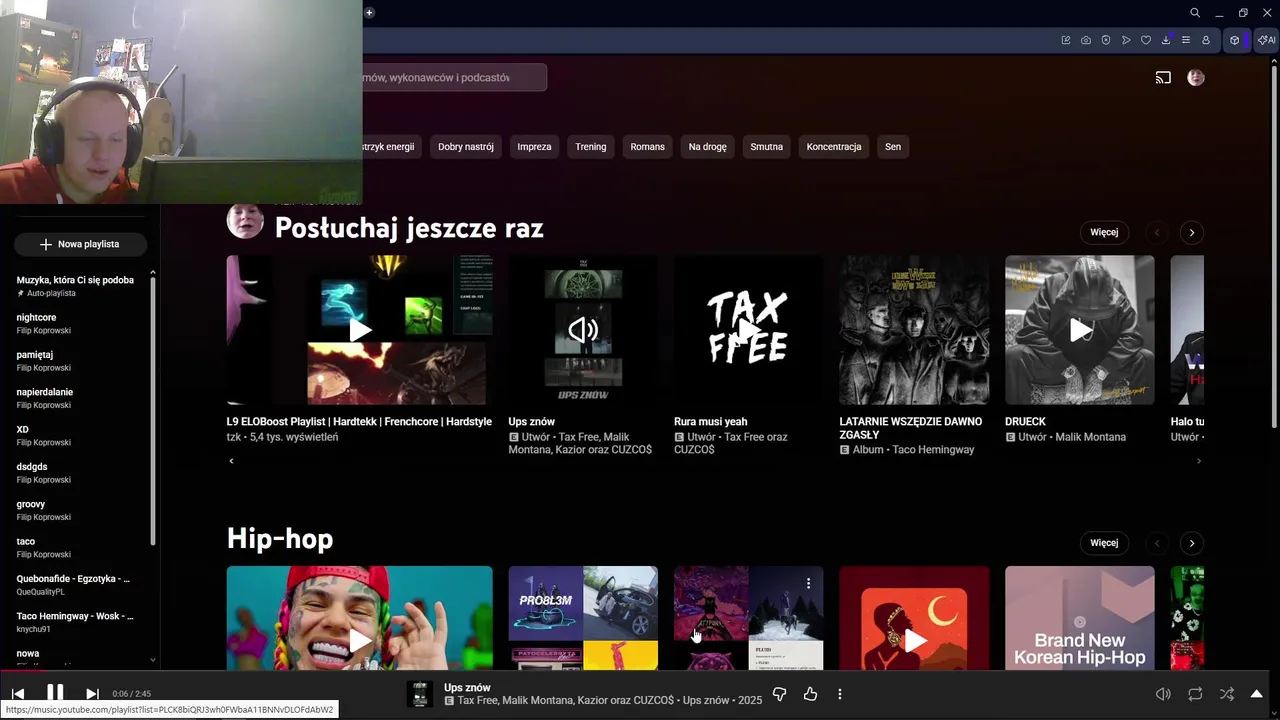Click the cast to device icon
The width and height of the screenshot is (1280, 720).
tap(1163, 77)
